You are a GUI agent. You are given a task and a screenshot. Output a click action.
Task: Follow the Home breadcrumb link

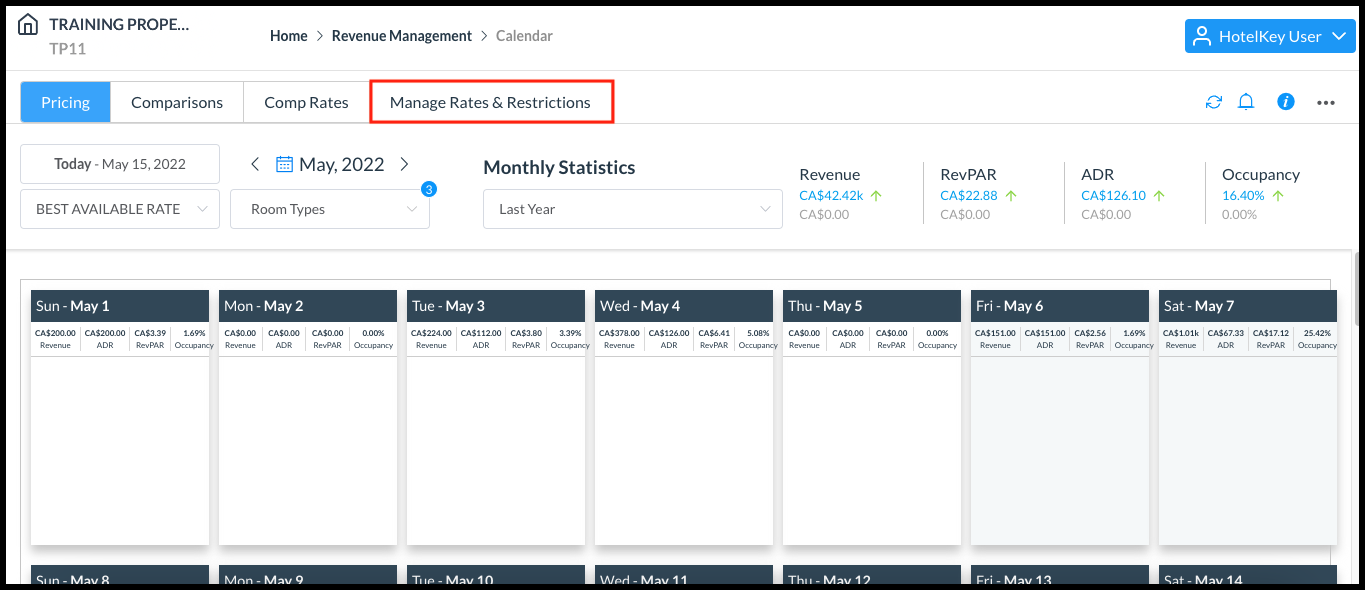click(288, 36)
